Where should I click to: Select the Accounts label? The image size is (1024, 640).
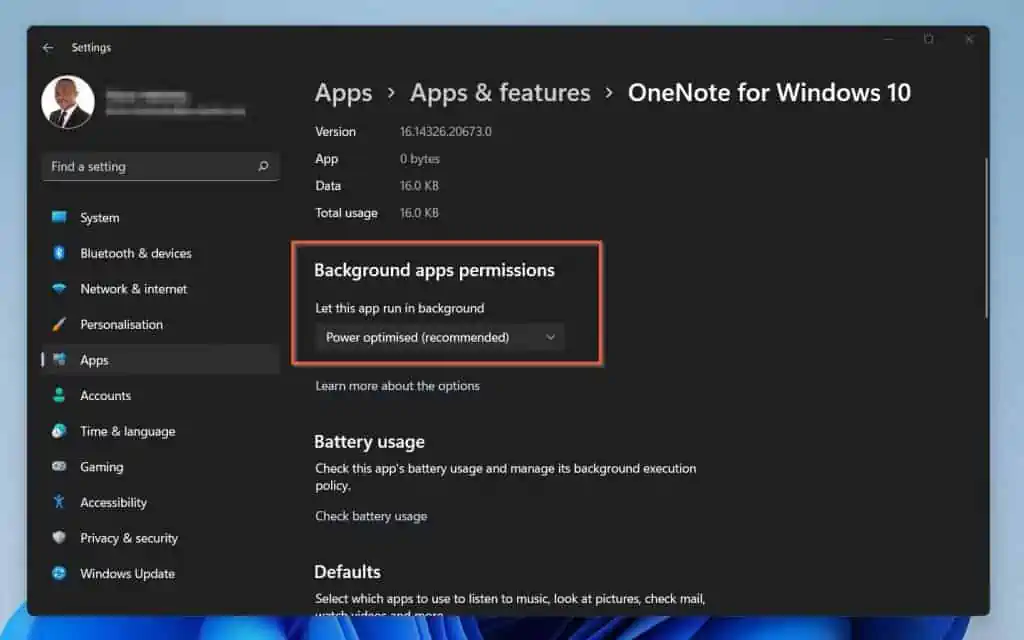pos(105,396)
